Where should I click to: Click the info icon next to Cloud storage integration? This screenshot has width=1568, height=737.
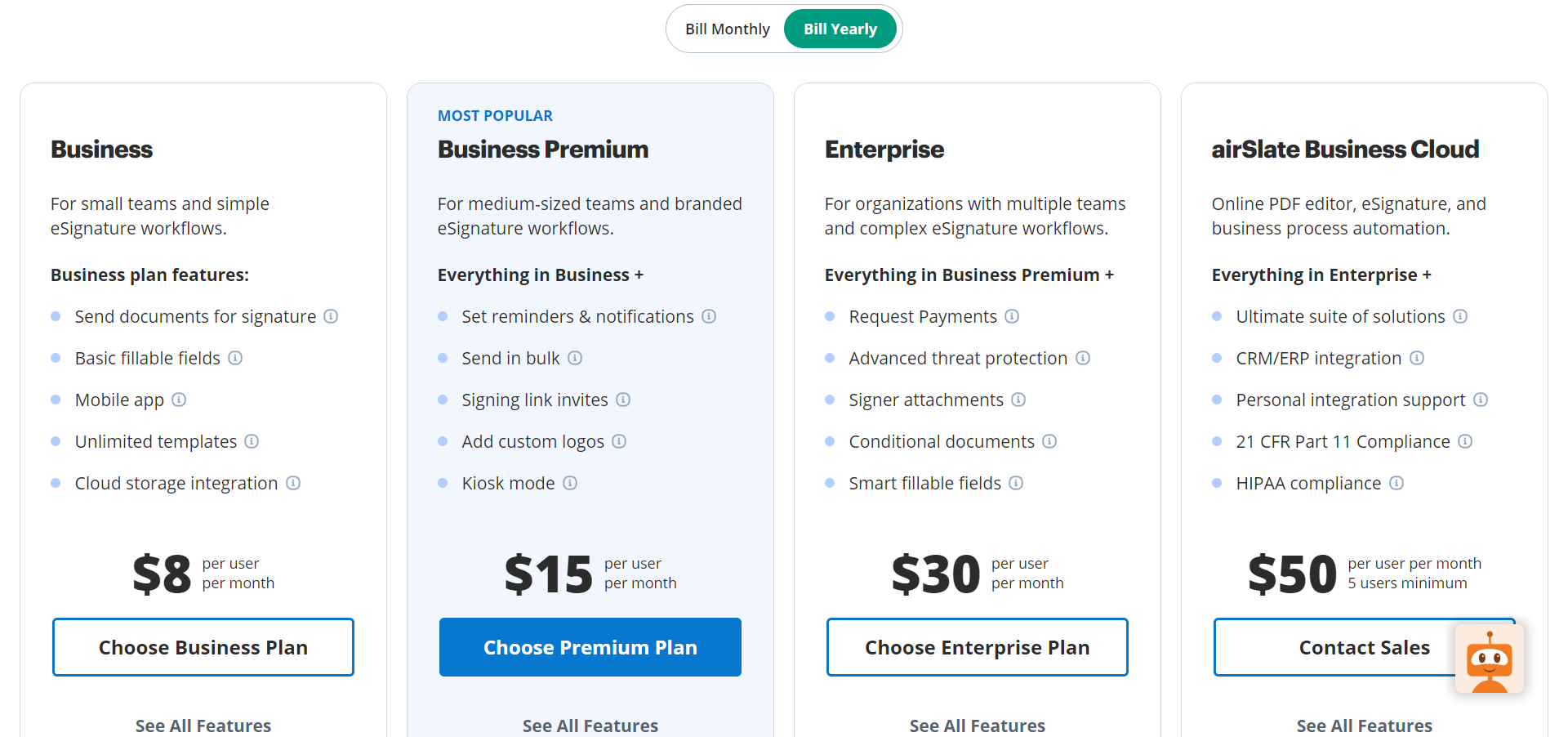pos(293,483)
